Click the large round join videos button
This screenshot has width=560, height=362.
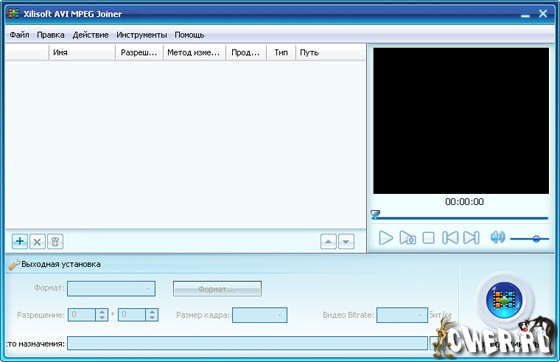[x=504, y=300]
